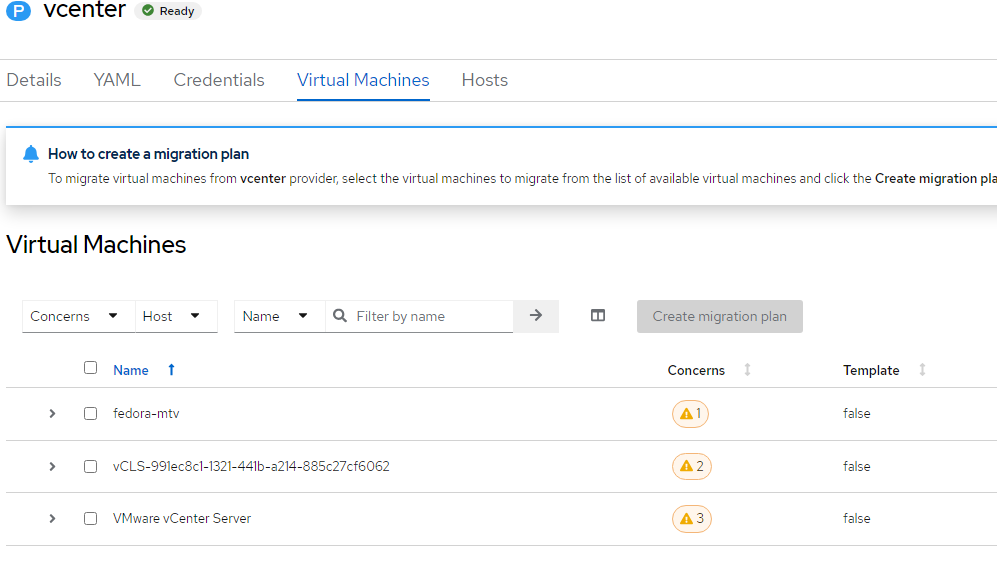Open the Host filter dropdown

coord(176,316)
